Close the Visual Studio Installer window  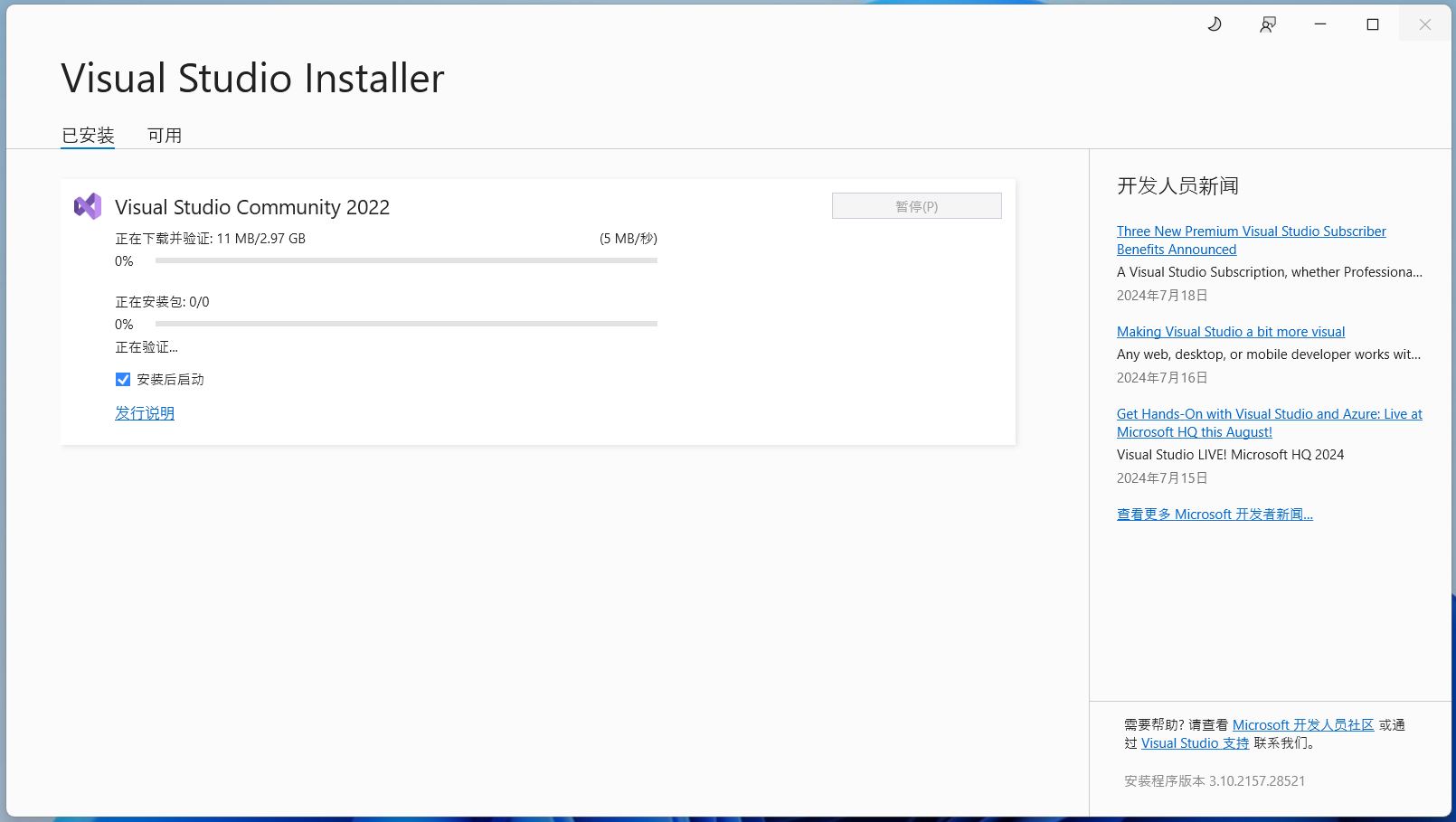[x=1425, y=24]
